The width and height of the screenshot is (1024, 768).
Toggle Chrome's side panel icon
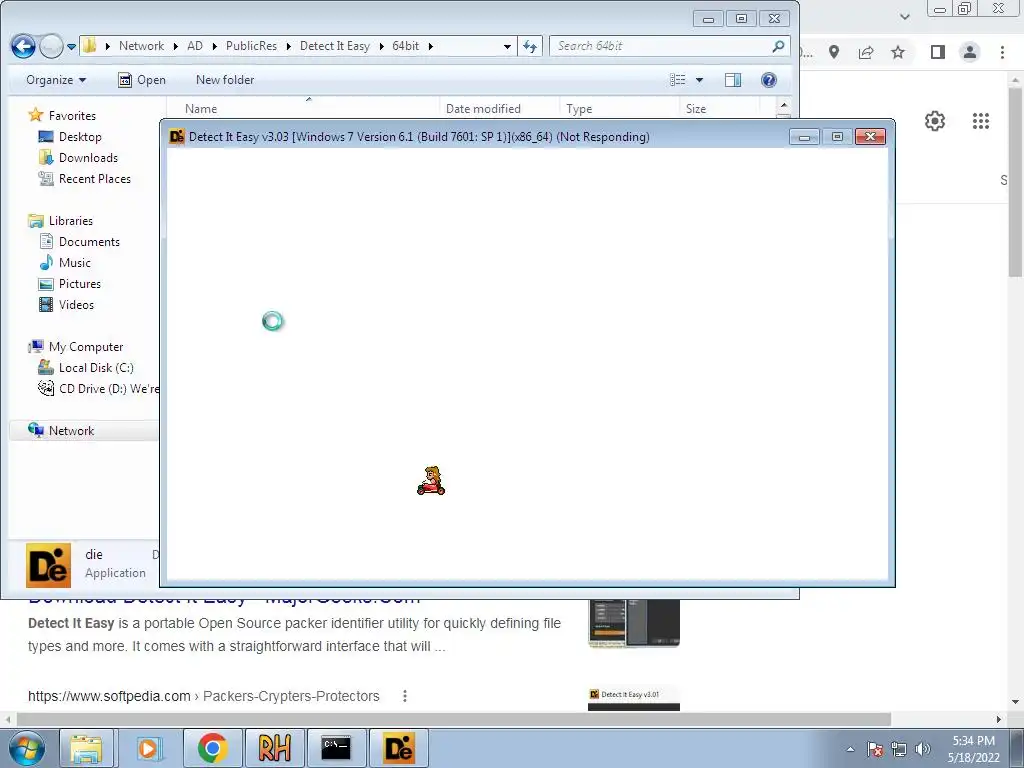938,52
